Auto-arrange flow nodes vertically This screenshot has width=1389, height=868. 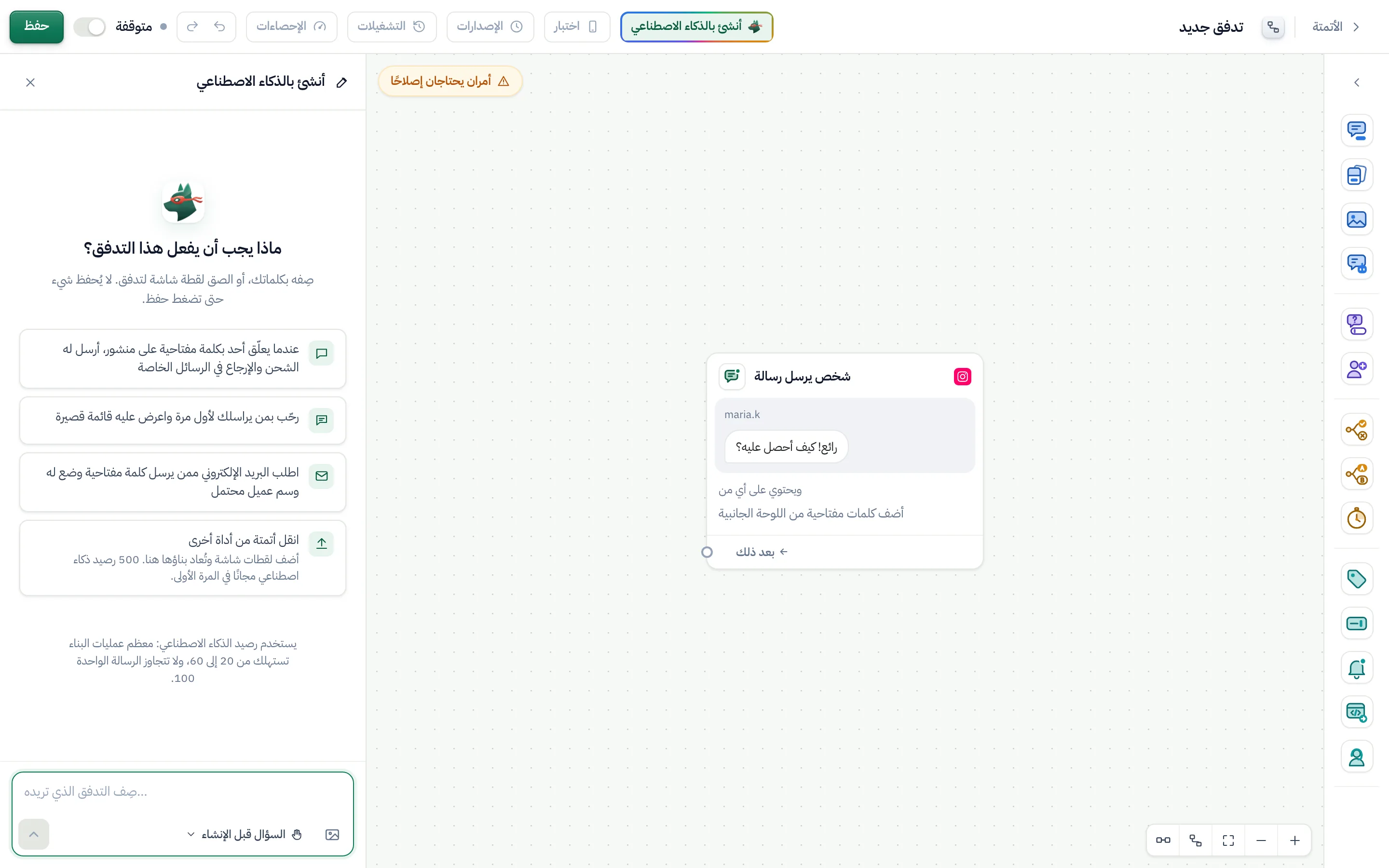coord(1196,841)
